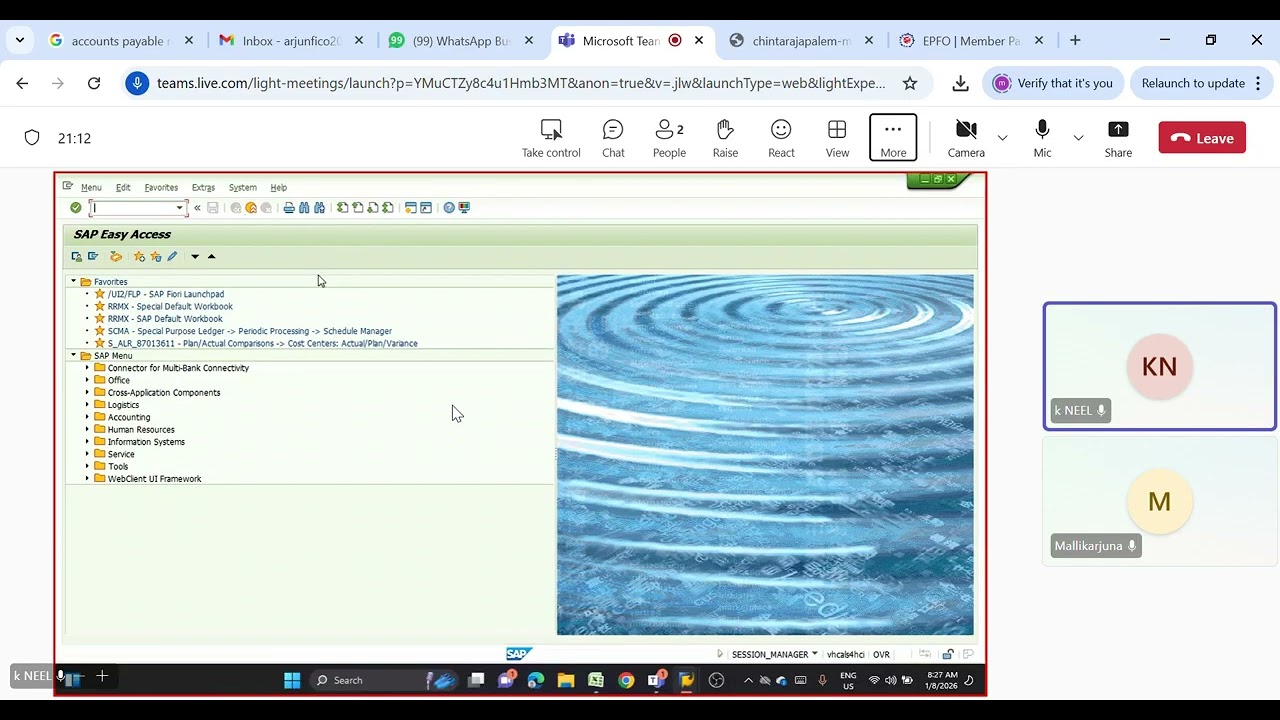Expand the Accounting folder

(87, 417)
